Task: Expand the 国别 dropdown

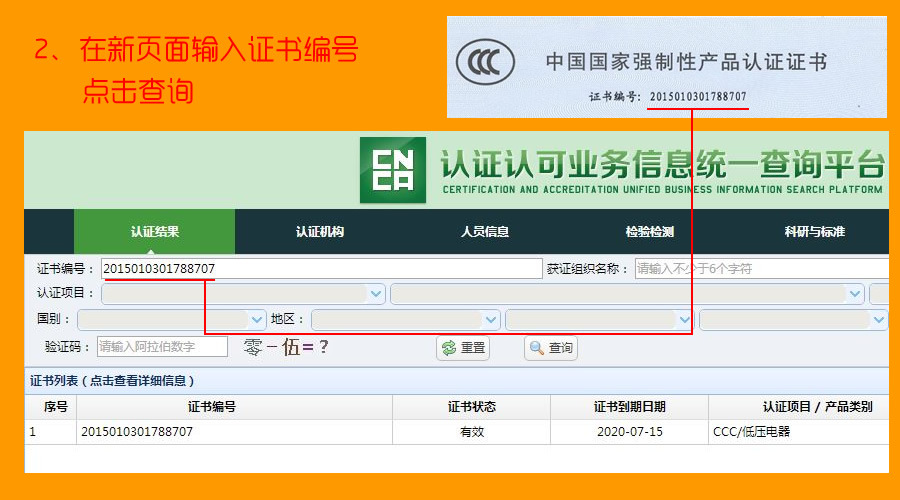Action: click(x=172, y=320)
